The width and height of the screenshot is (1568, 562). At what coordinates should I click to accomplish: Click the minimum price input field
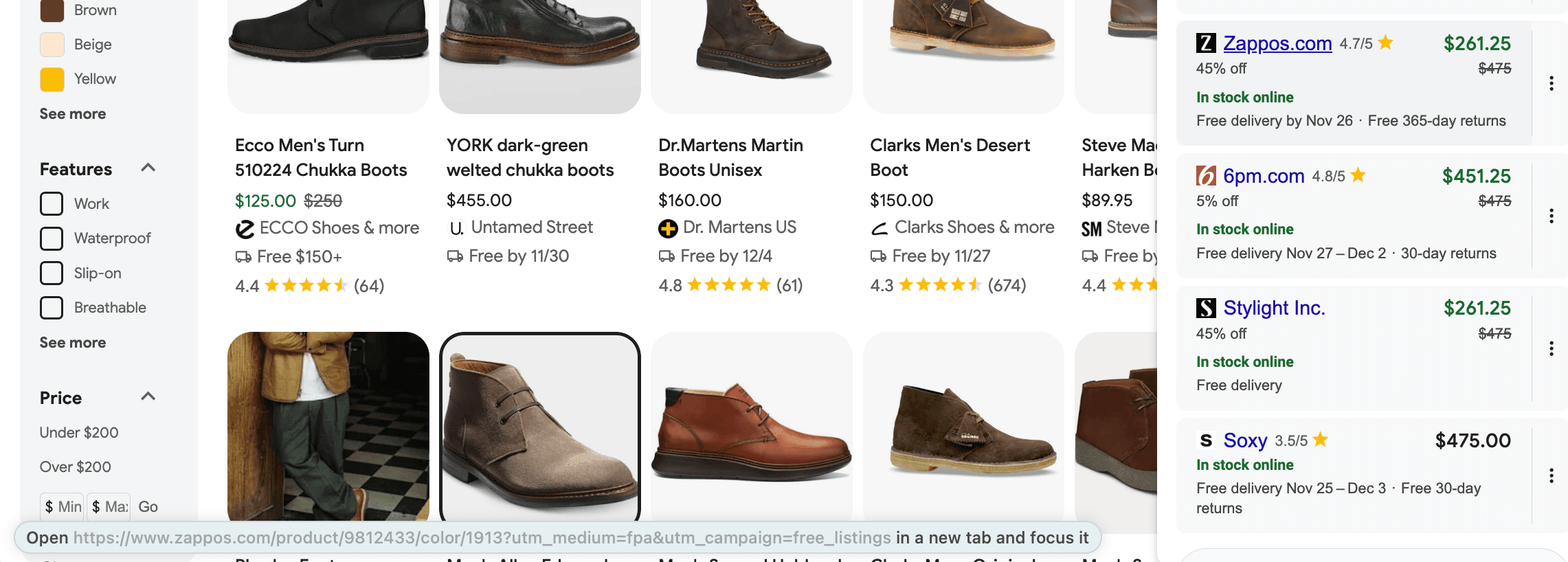point(63,506)
